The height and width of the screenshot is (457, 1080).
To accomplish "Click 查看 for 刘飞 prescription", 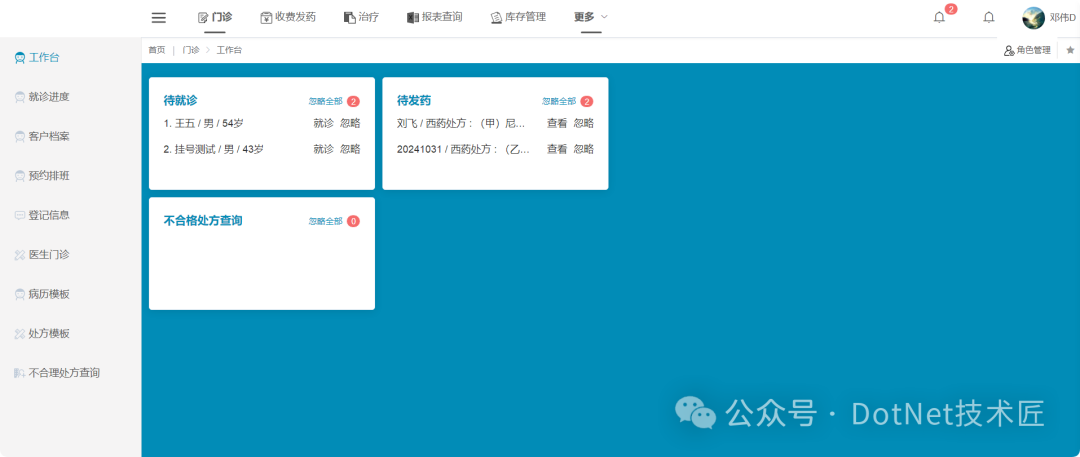I will point(557,123).
